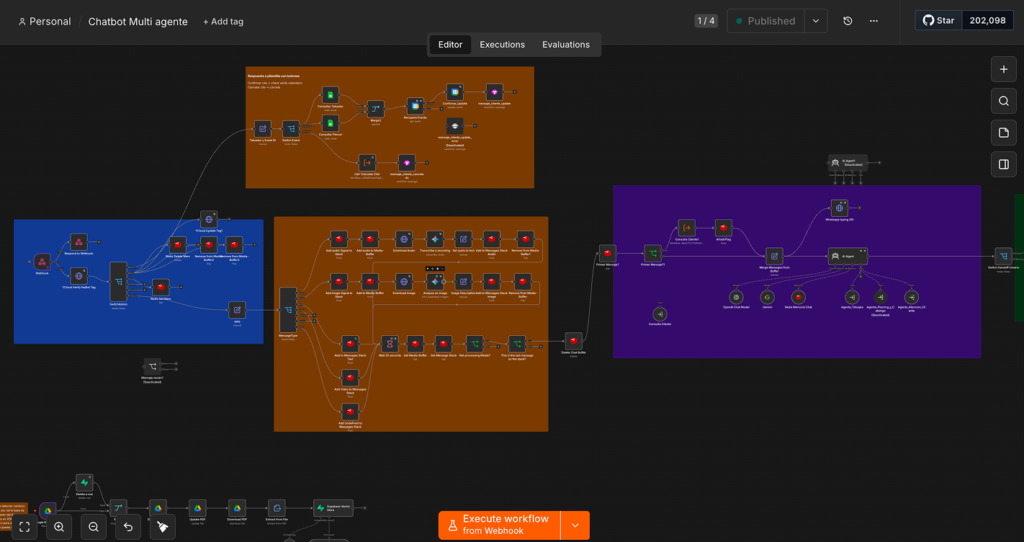Image resolution: width=1024 pixels, height=542 pixels.
Task: Select the Analyze an image node
Action: coord(435,281)
